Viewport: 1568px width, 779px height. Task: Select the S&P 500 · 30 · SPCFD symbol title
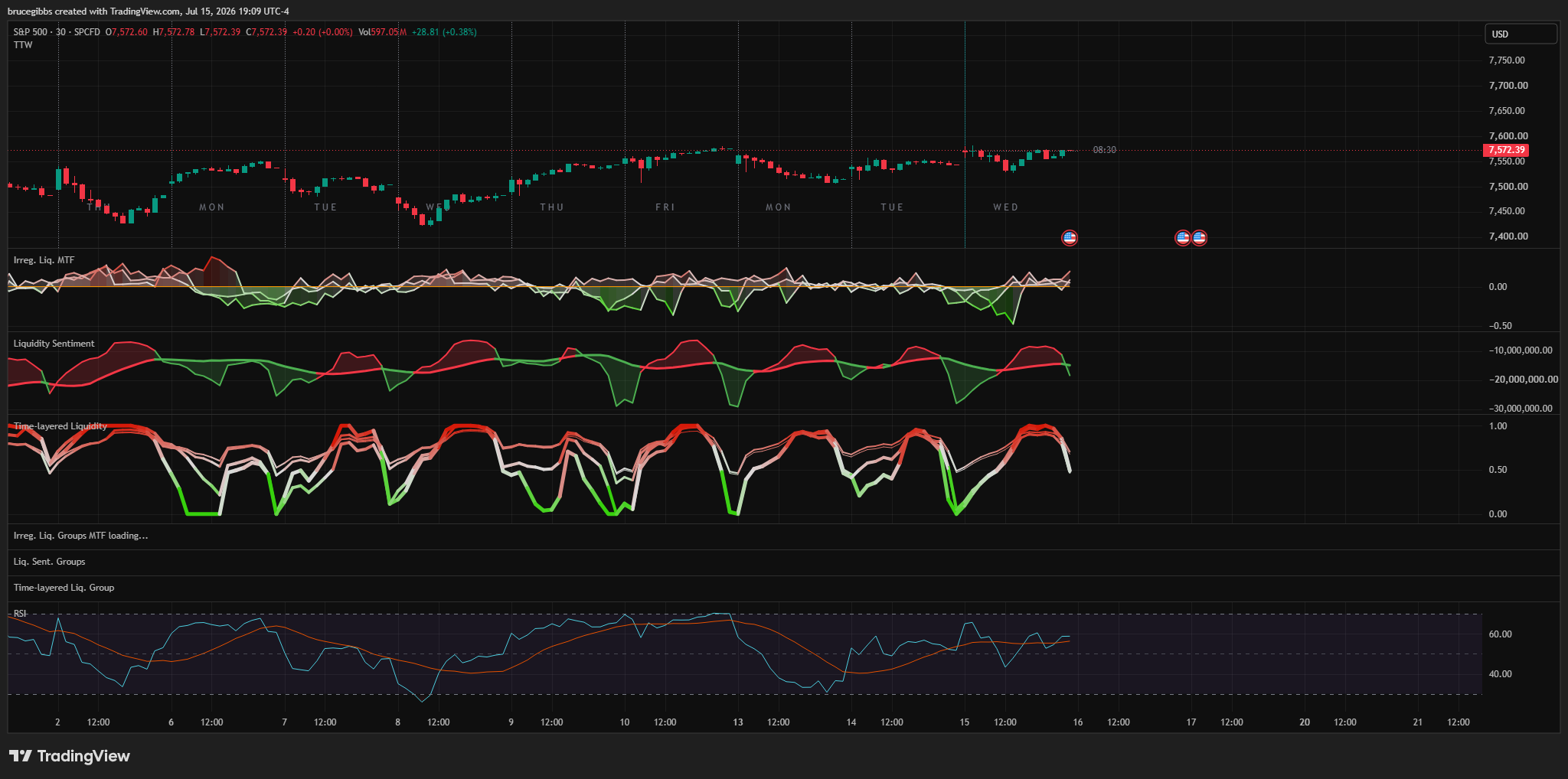[x=57, y=32]
